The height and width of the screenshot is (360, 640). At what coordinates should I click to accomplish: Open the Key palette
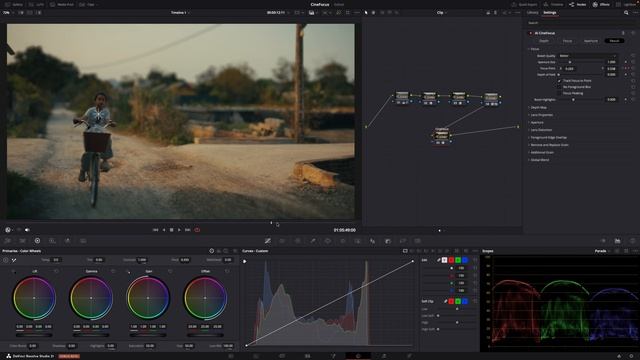pos(388,241)
